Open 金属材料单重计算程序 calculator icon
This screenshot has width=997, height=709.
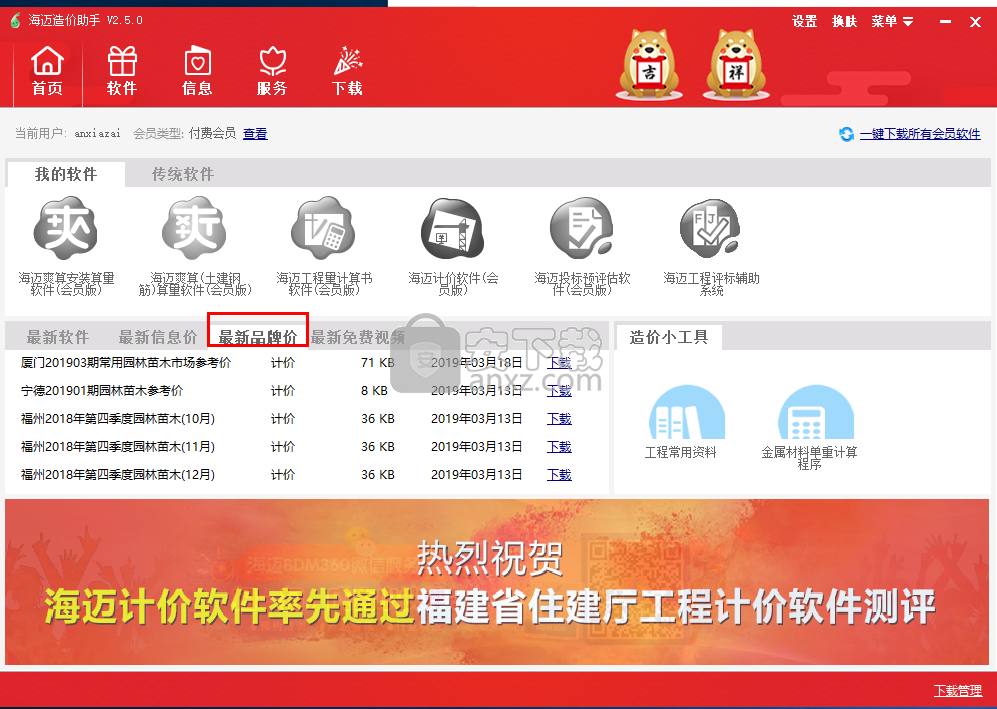point(816,412)
